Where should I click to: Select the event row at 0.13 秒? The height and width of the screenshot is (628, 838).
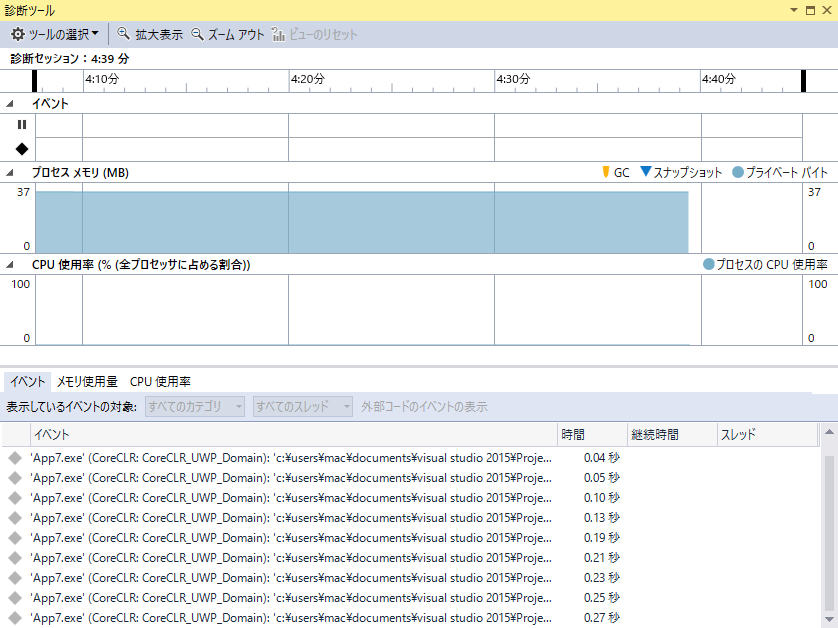(x=410, y=518)
